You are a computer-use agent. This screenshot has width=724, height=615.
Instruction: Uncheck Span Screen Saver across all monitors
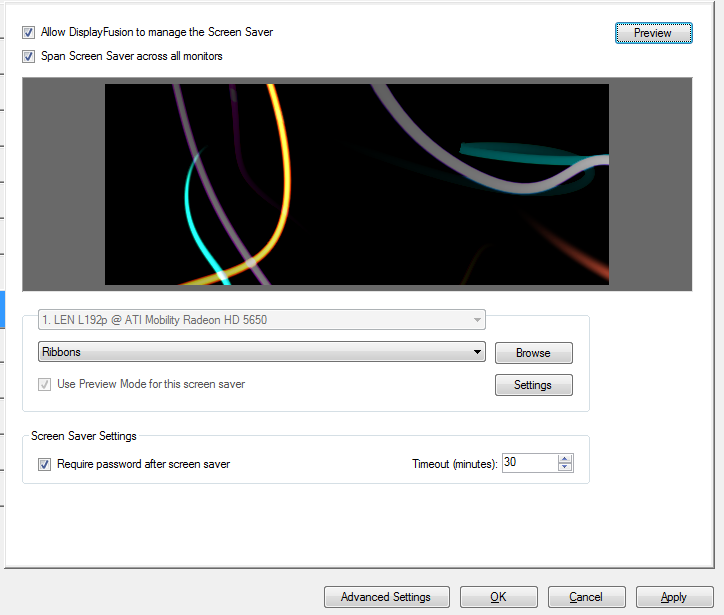tap(28, 57)
